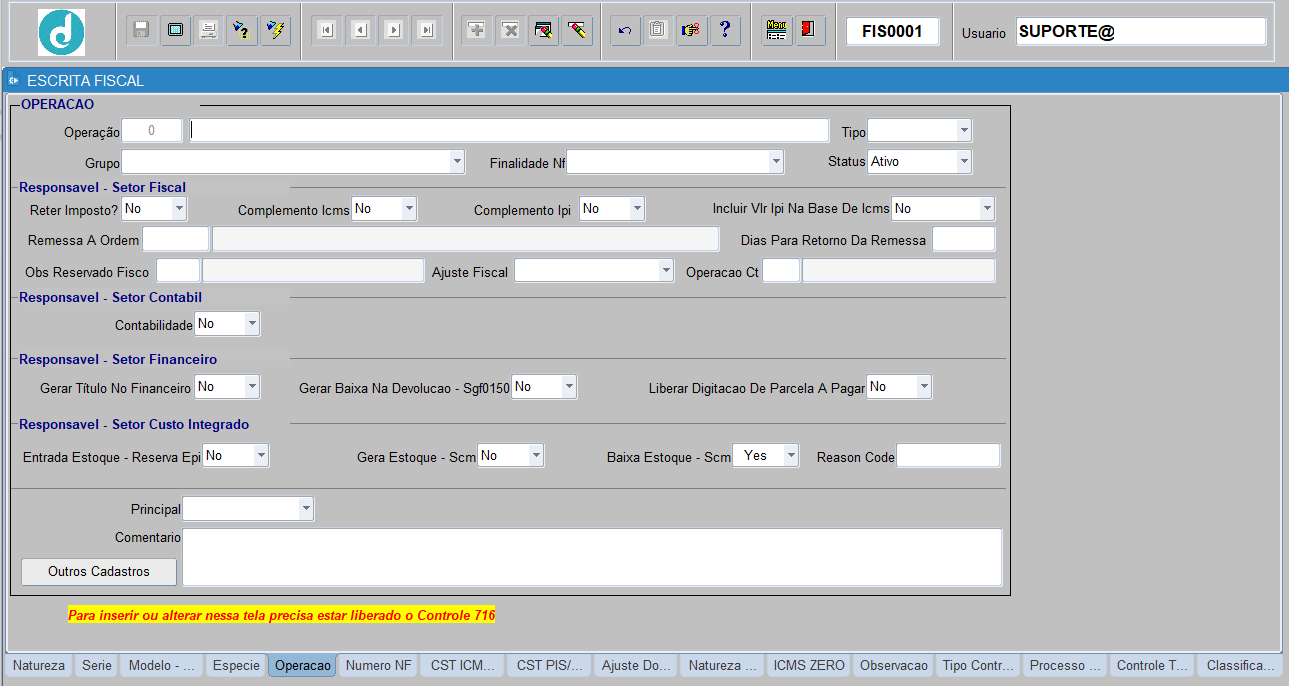Image resolution: width=1289 pixels, height=686 pixels.
Task: Go to first record arrow icon
Action: (326, 30)
